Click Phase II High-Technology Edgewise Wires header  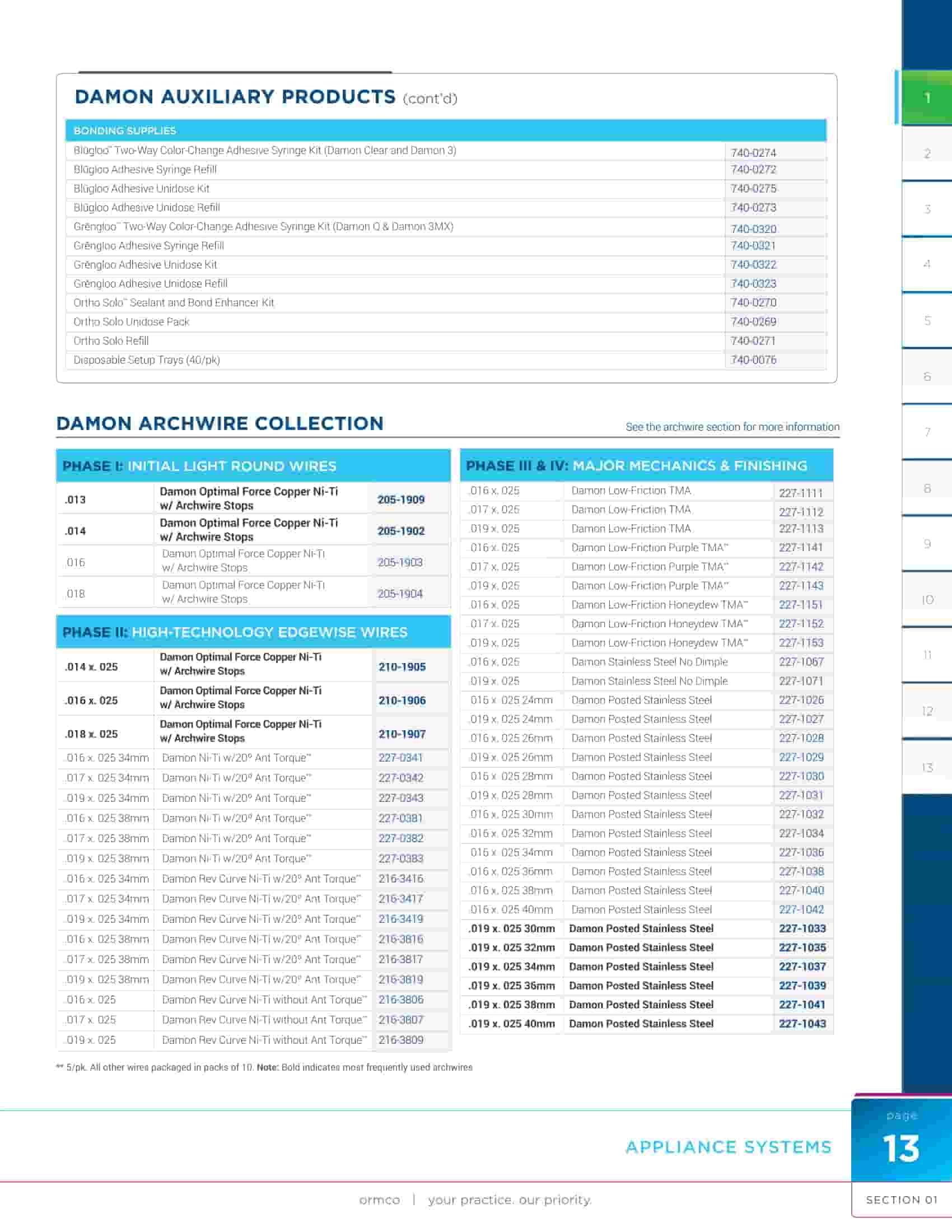coord(253,632)
